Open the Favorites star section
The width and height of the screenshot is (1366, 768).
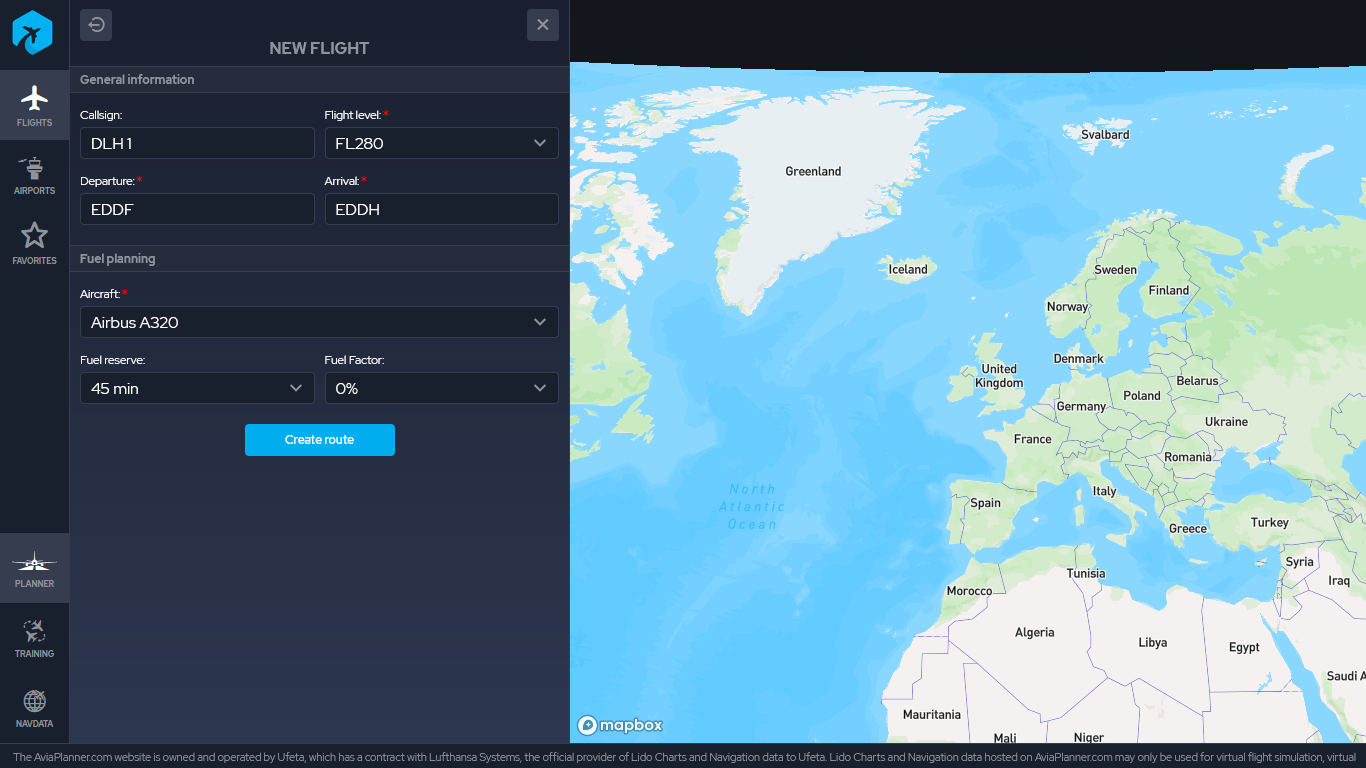point(34,244)
